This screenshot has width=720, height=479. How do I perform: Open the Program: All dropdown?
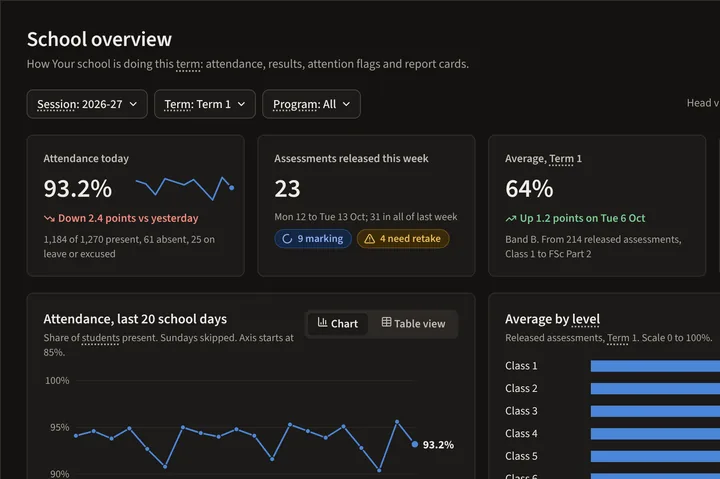coord(311,104)
